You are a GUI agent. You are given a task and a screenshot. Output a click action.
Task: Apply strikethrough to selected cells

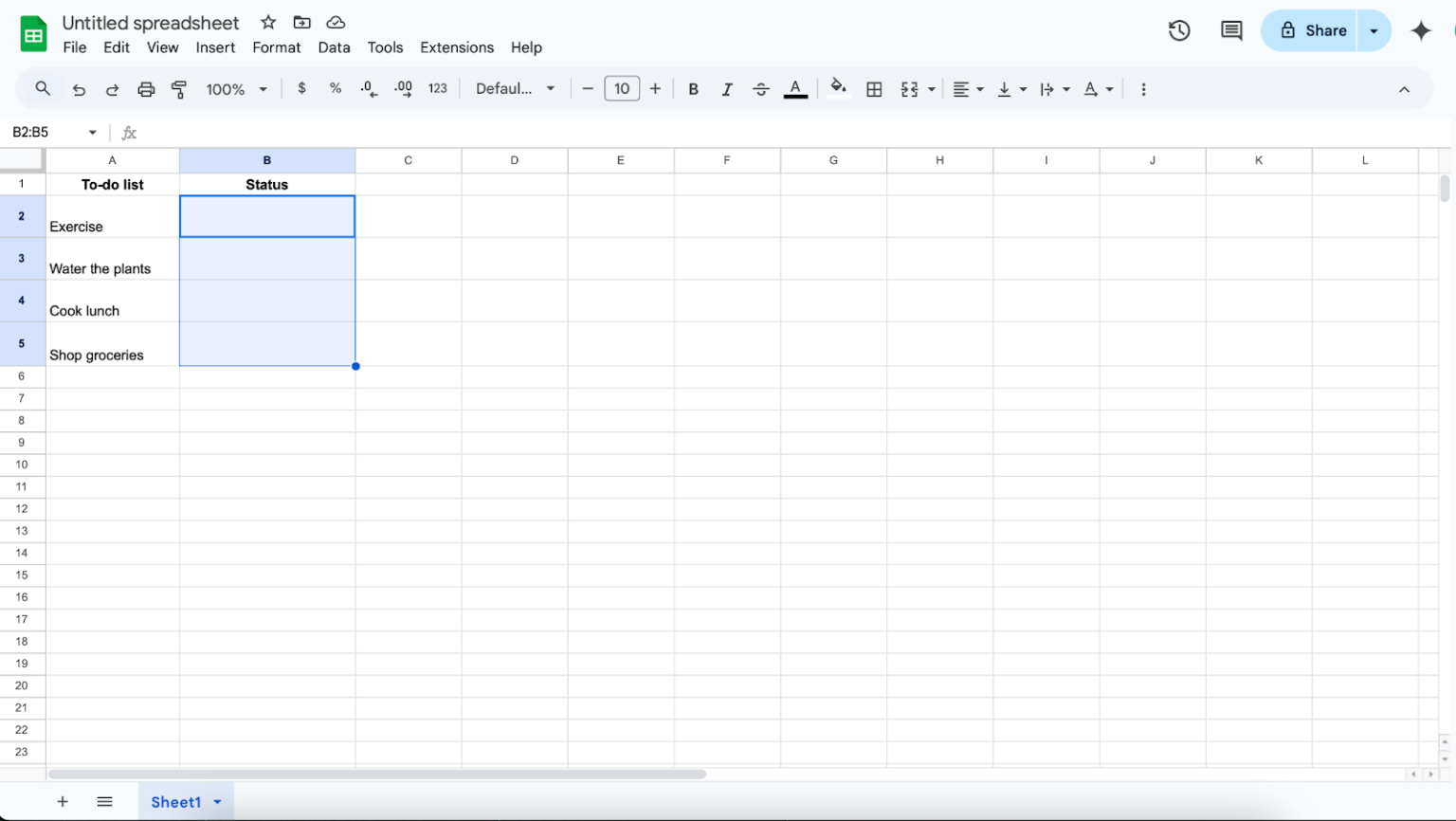(761, 88)
